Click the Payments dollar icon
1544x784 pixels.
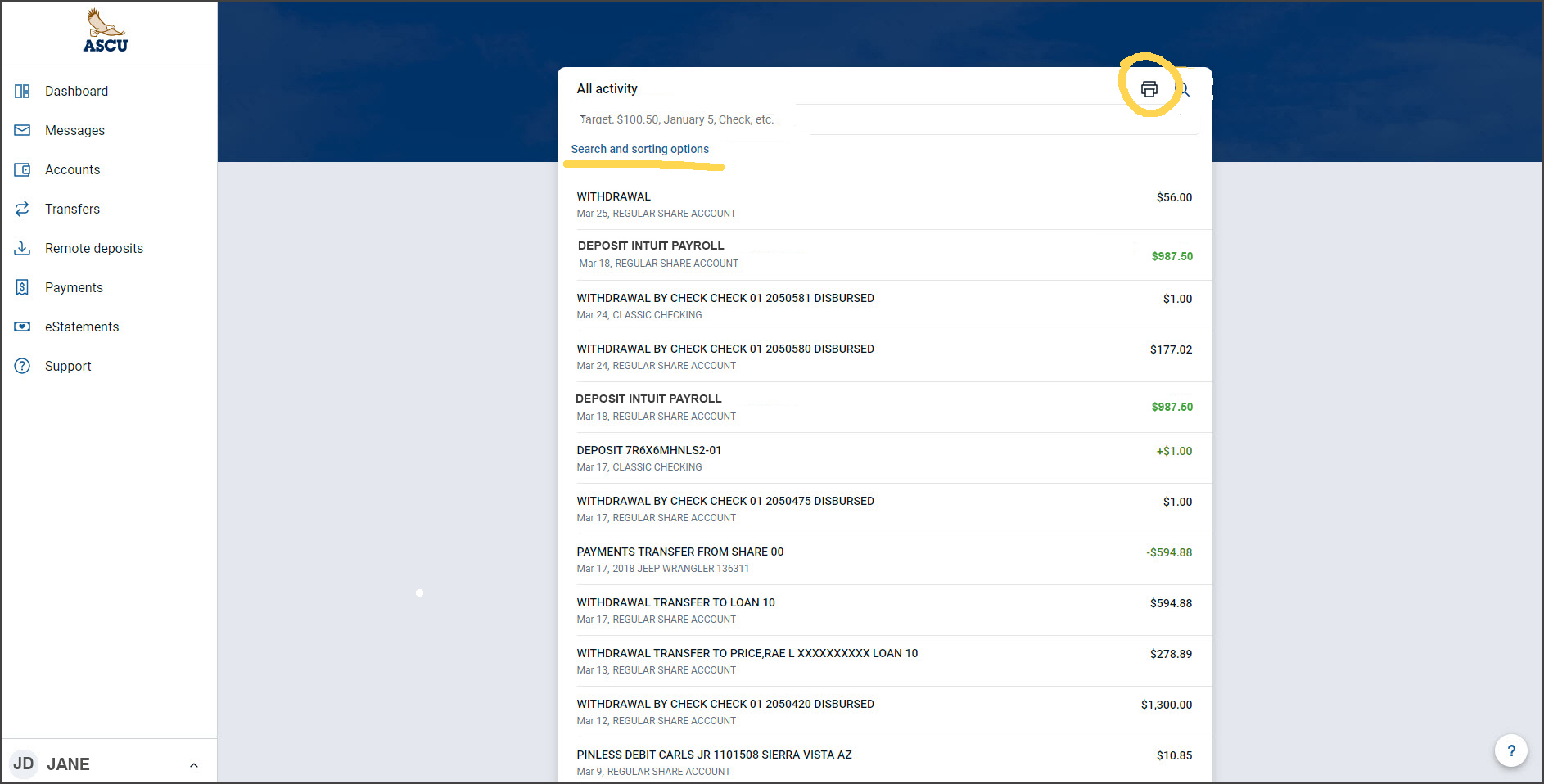pos(22,287)
